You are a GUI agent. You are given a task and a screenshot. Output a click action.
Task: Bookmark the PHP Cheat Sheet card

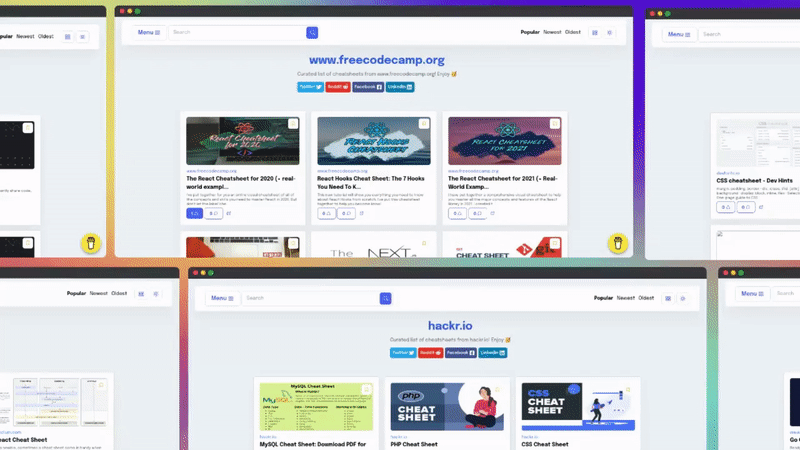coord(497,389)
